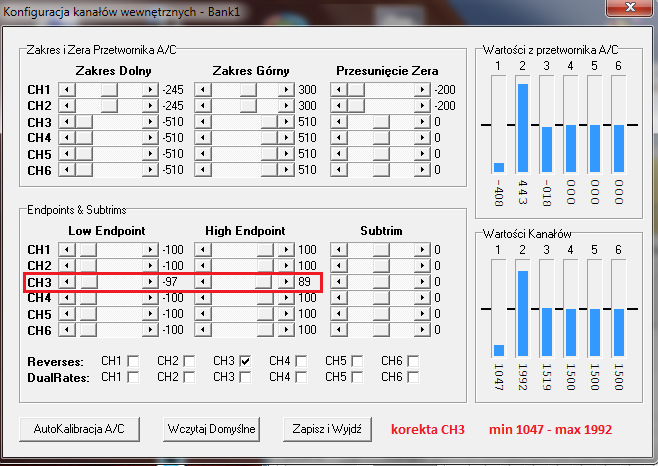Enable the CH2 DualRates checkbox
Viewport: 658px width, 466px height.
click(x=189, y=377)
